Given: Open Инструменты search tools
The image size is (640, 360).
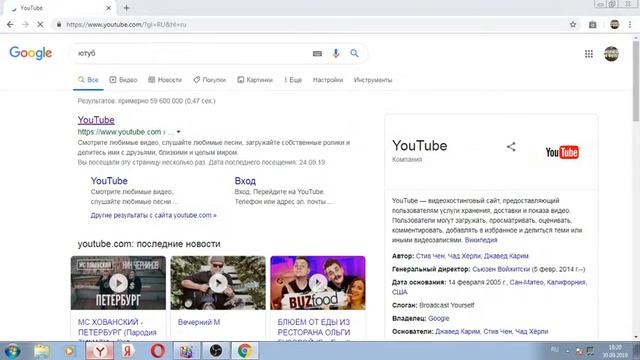Looking at the screenshot, I should tap(373, 80).
